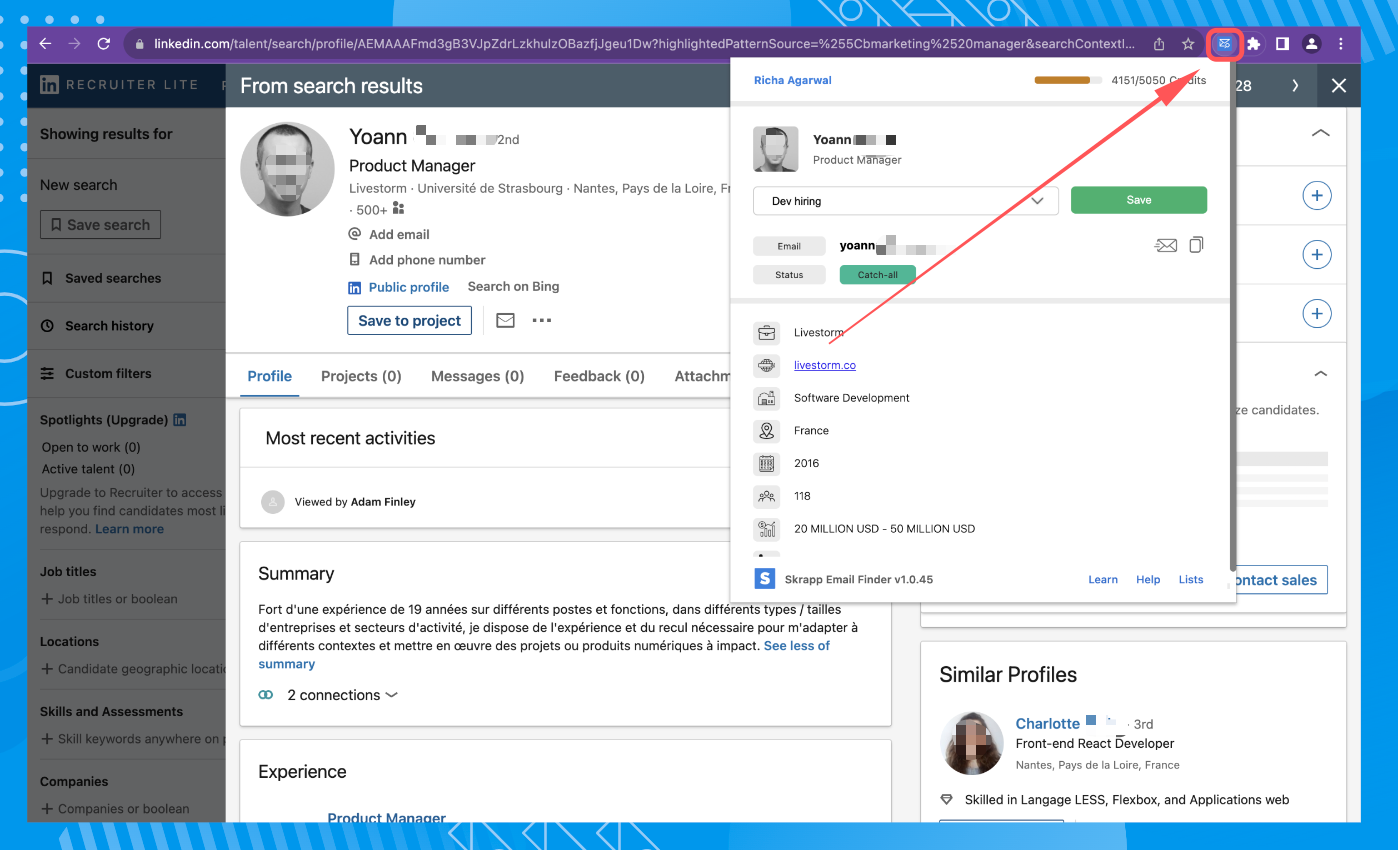This screenshot has height=850, width=1398.
Task: Open Custom filters in sidebar
Action: 96,374
